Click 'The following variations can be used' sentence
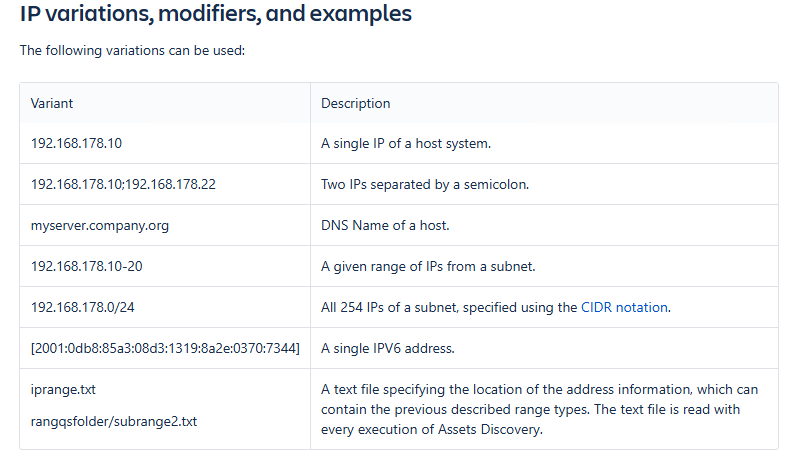The height and width of the screenshot is (462, 796). tap(133, 50)
